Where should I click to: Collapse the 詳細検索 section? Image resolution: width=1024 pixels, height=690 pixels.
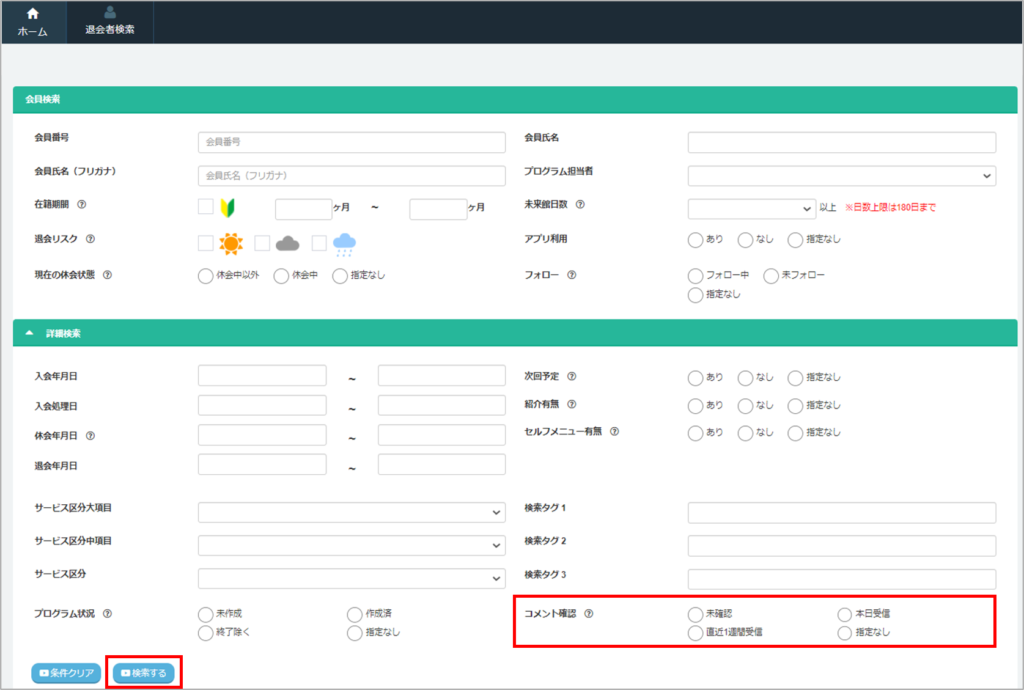[30, 333]
